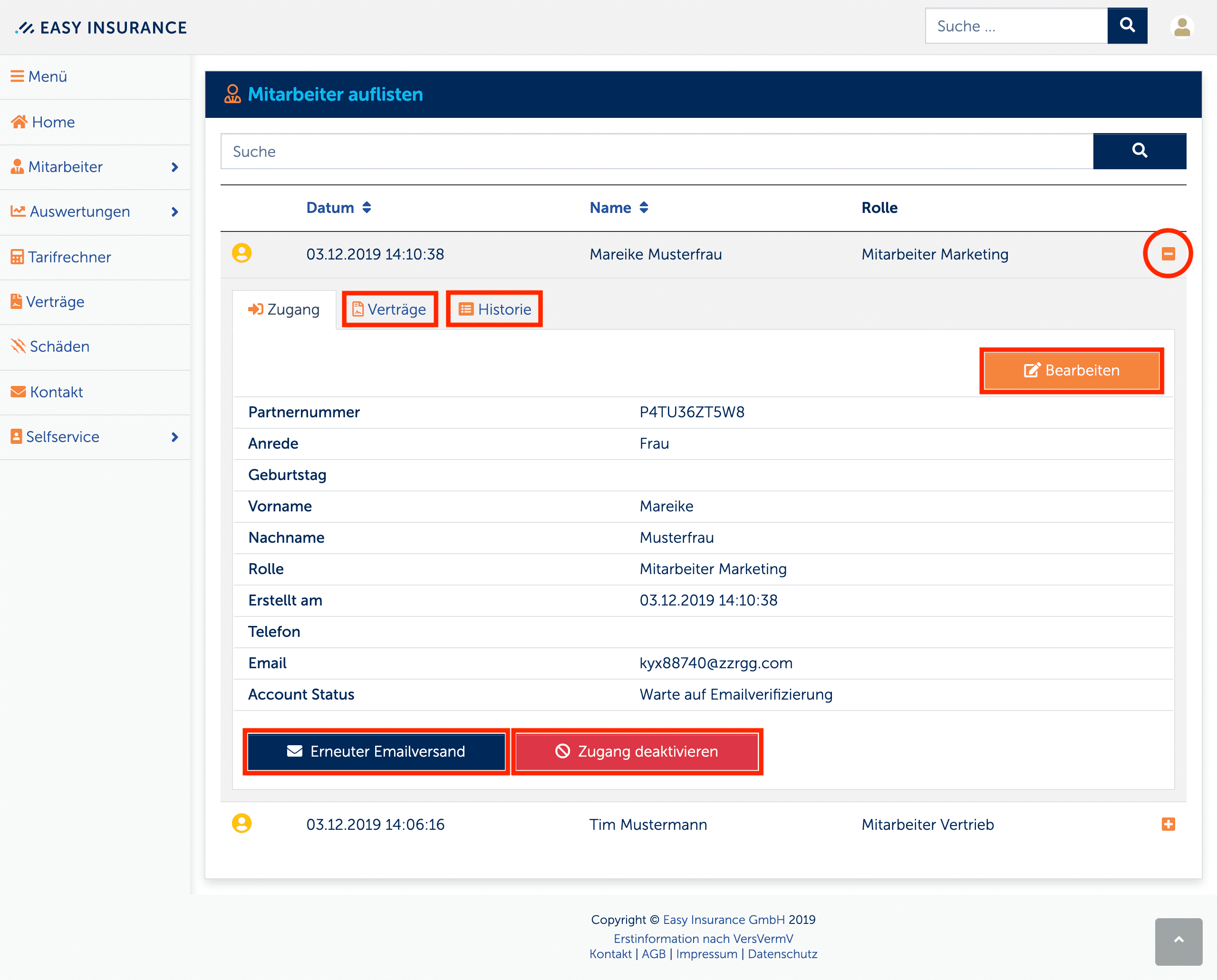Screen dimensions: 1217x980
Task: Click the Schäden damage icon
Action: point(18,346)
